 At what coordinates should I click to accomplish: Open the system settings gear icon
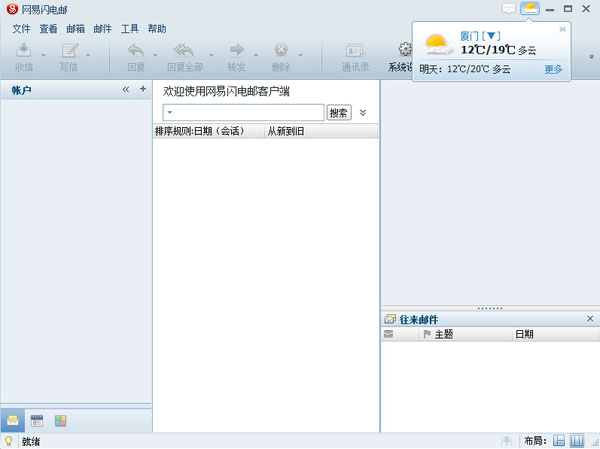pyautogui.click(x=405, y=49)
